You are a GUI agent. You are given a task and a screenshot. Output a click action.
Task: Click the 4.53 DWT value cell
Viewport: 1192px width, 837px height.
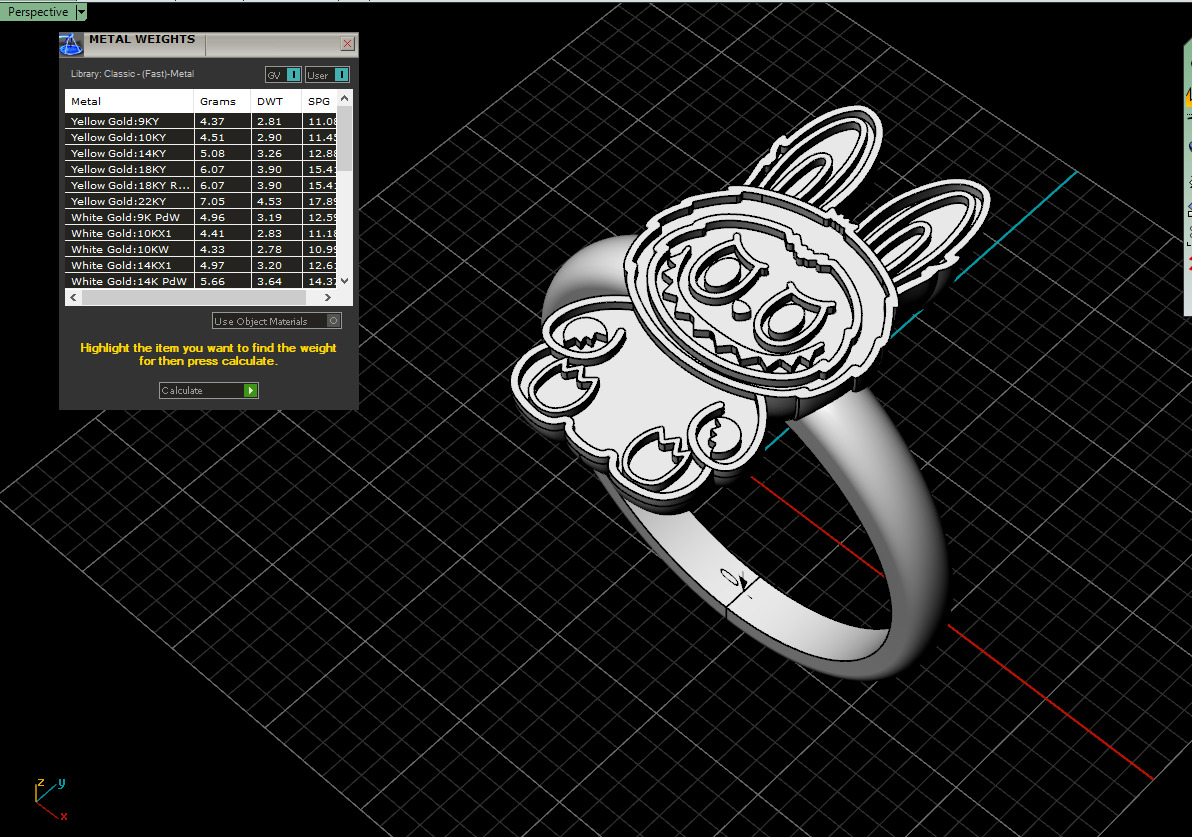coord(276,201)
